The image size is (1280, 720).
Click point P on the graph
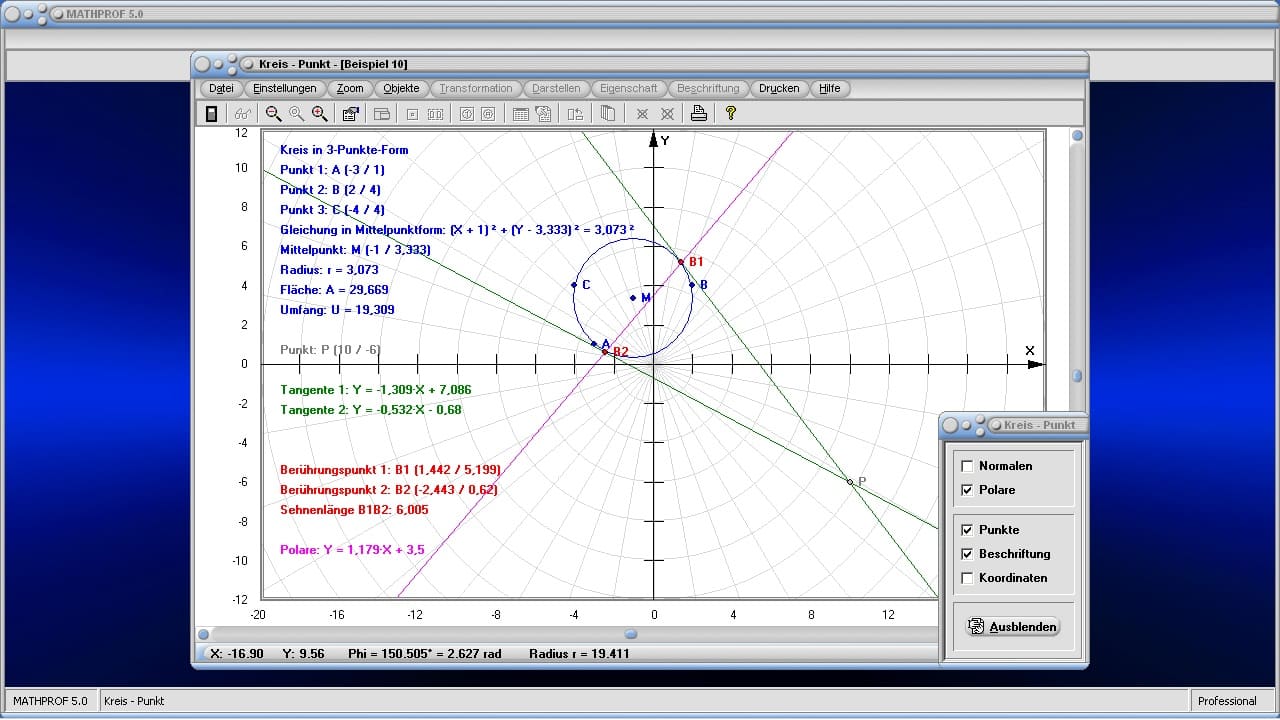[850, 482]
